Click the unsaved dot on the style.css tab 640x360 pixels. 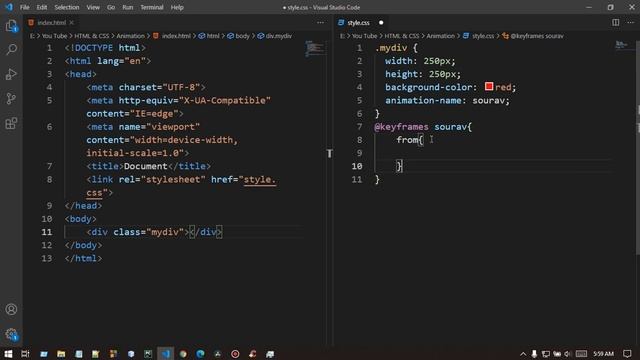point(381,22)
